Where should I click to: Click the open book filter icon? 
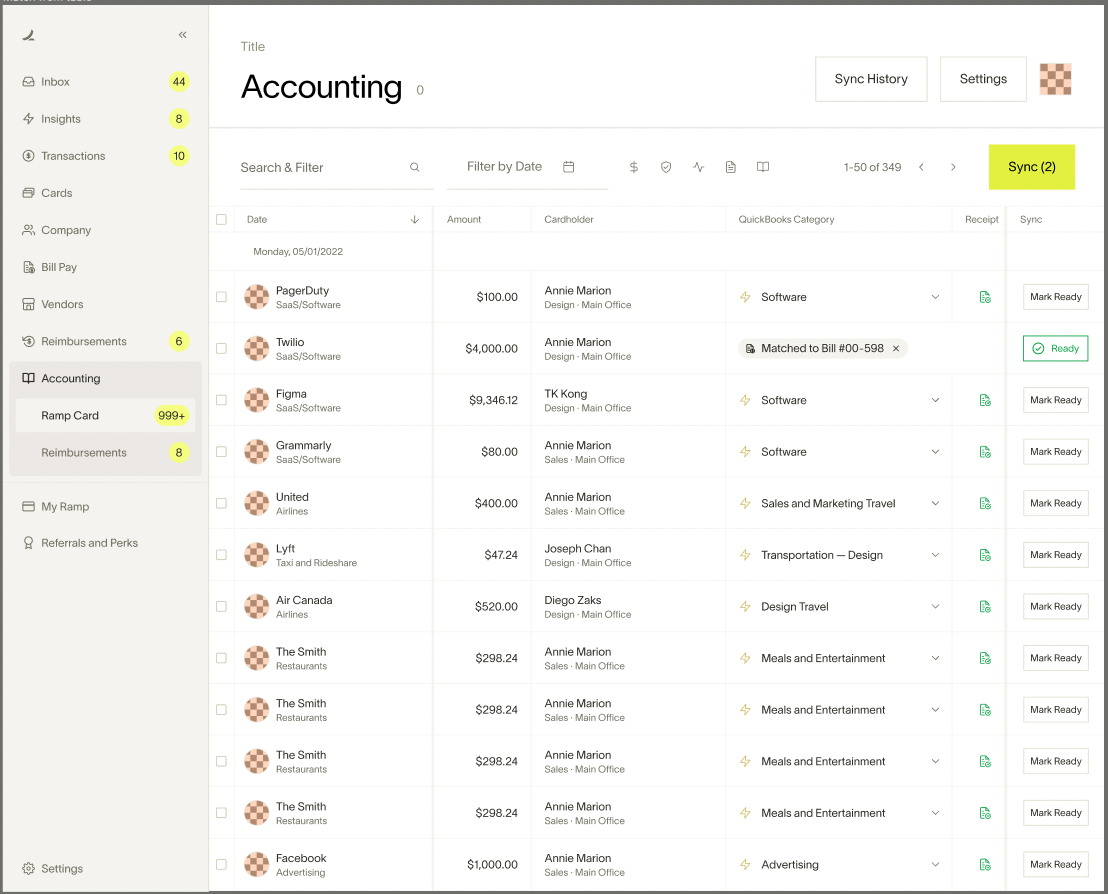pyautogui.click(x=762, y=167)
